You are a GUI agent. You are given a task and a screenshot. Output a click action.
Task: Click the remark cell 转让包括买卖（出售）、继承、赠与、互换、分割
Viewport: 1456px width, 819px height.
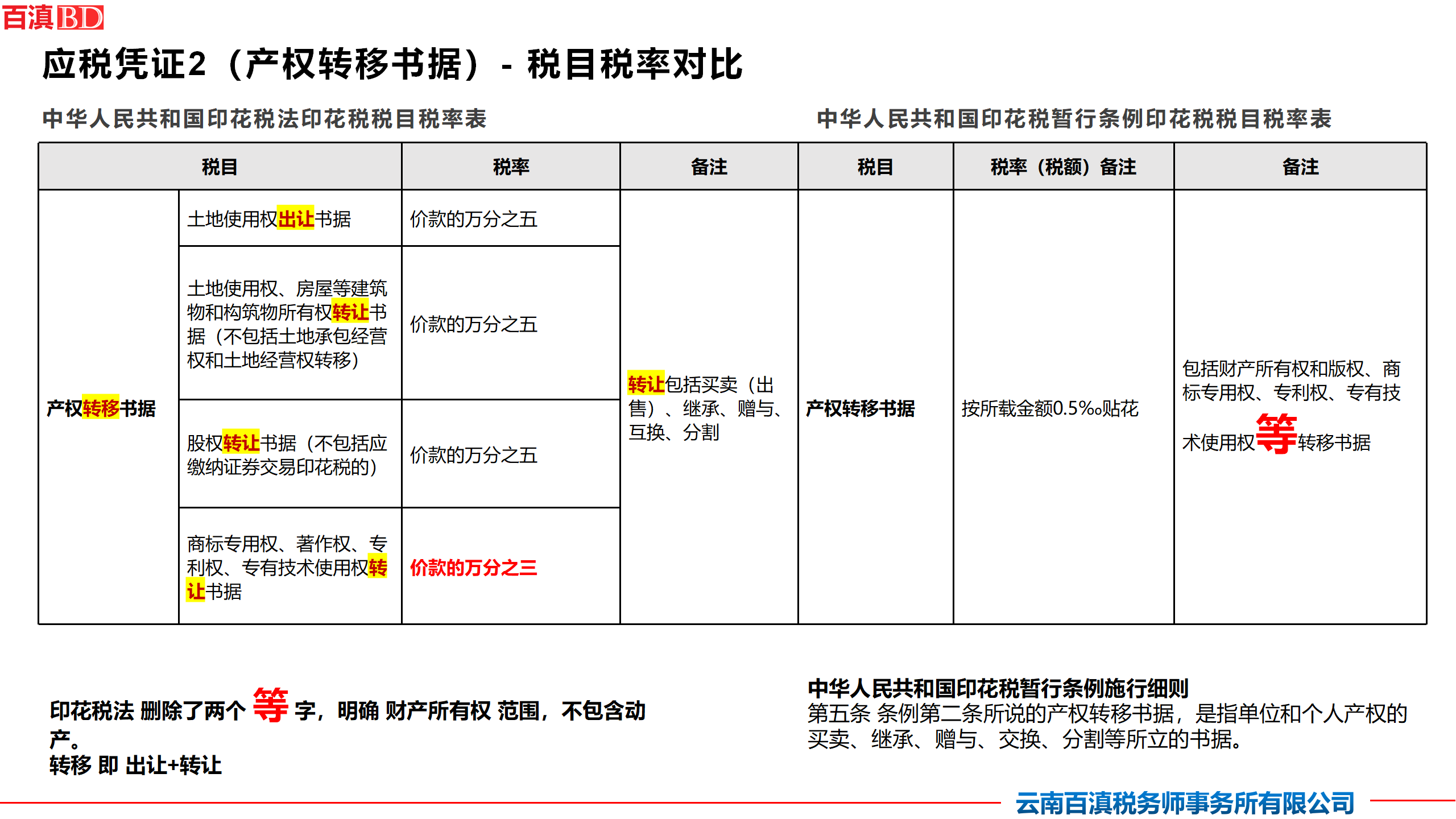tap(709, 408)
